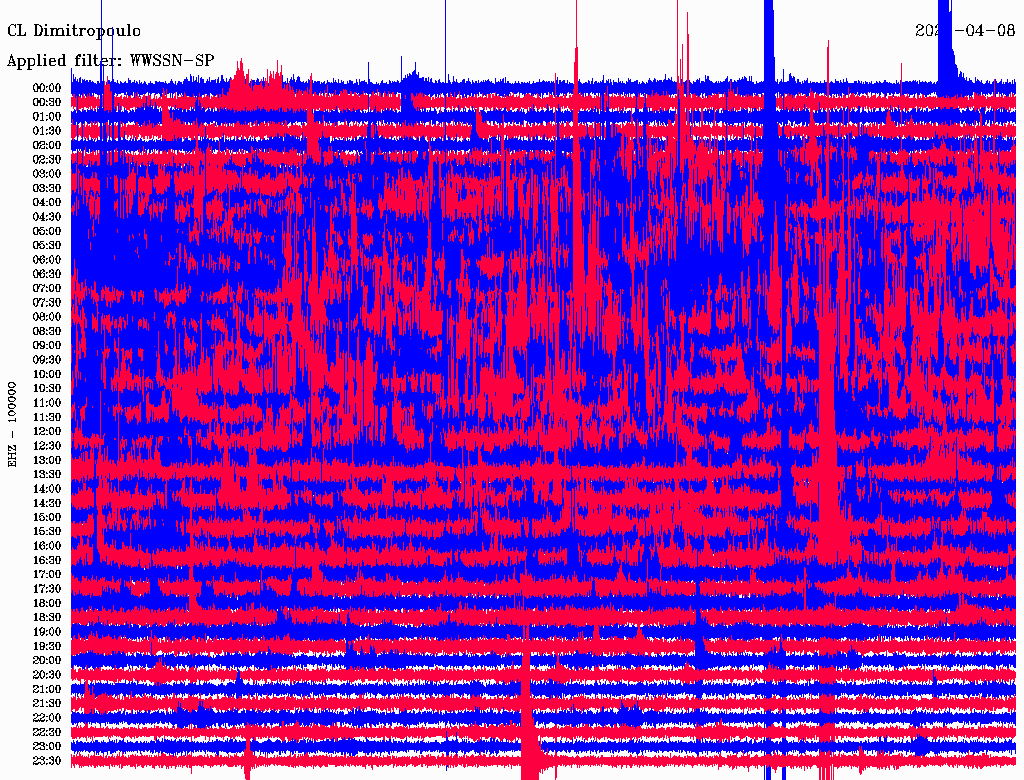Select the 00:30 time row label
1024x780 pixels.
click(x=47, y=102)
